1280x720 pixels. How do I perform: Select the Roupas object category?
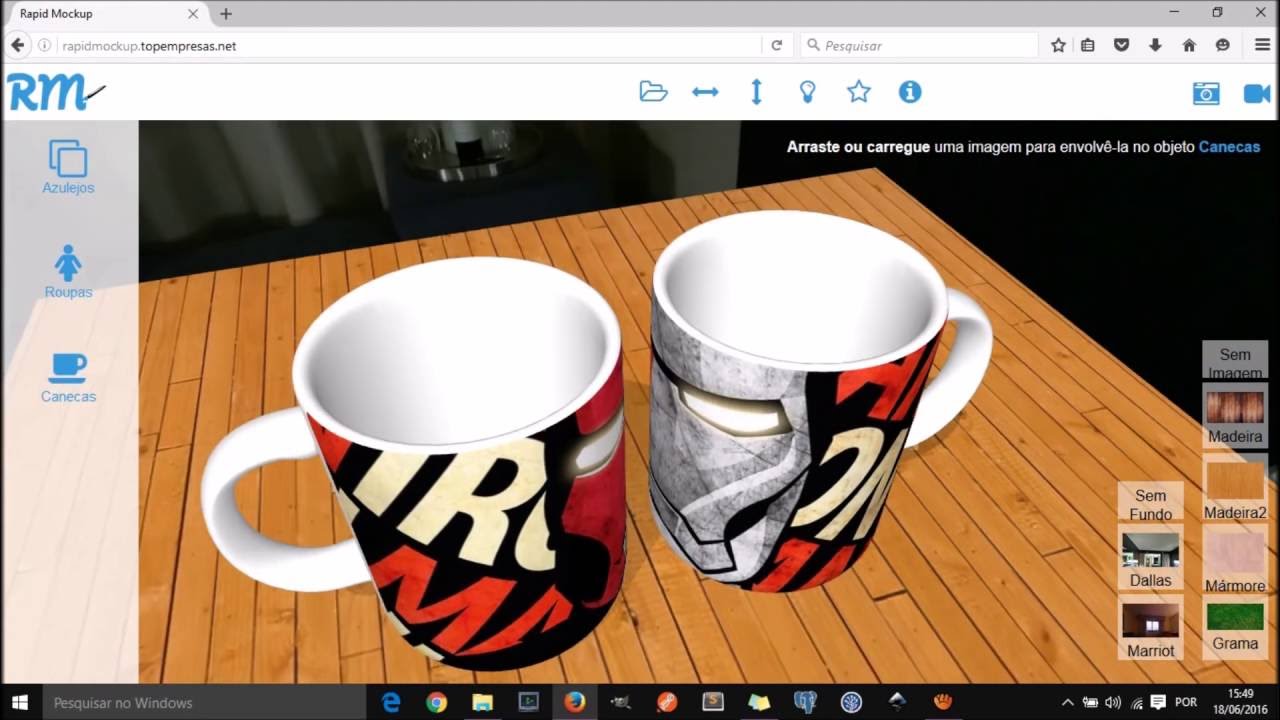pos(68,271)
